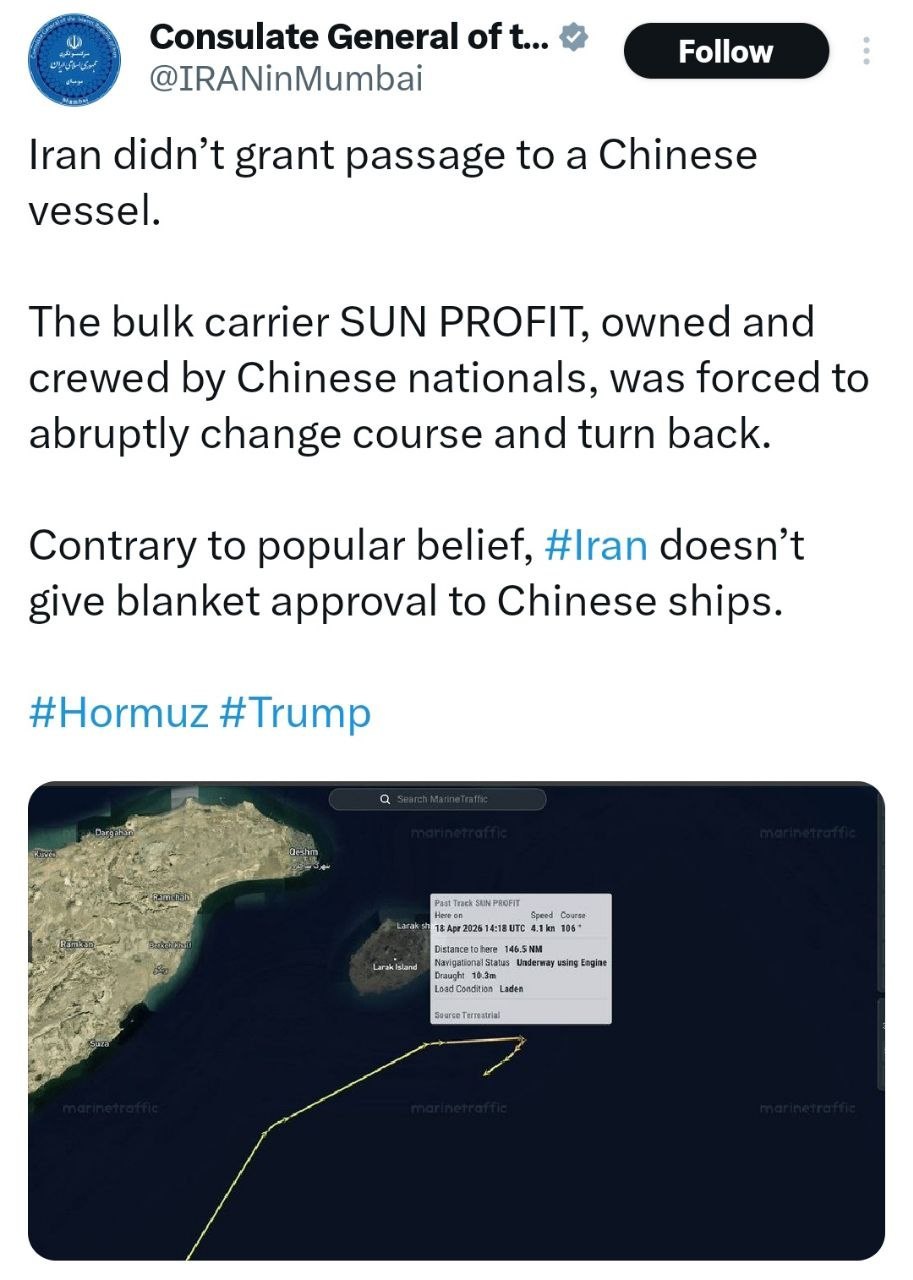Viewport: 913px width, 1280px height.
Task: Open the Consulate General account name
Action: 348,38
